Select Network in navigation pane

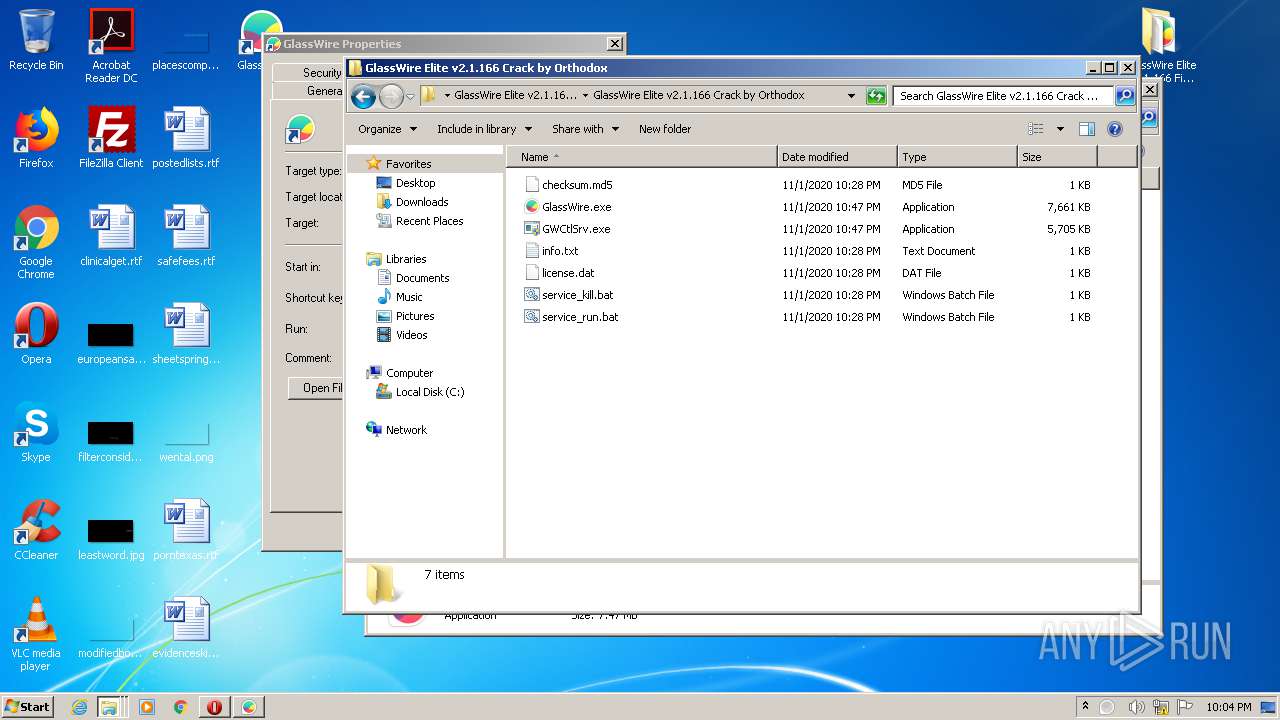(x=406, y=430)
